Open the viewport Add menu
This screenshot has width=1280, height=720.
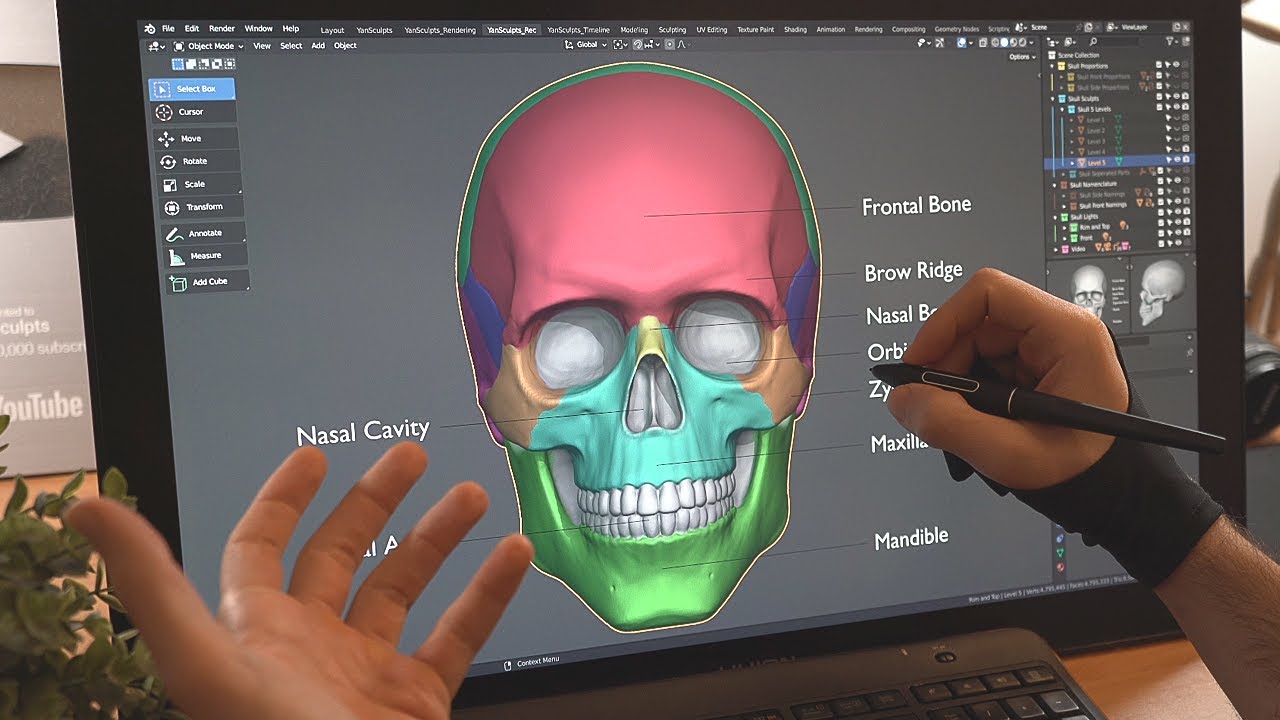coord(318,46)
